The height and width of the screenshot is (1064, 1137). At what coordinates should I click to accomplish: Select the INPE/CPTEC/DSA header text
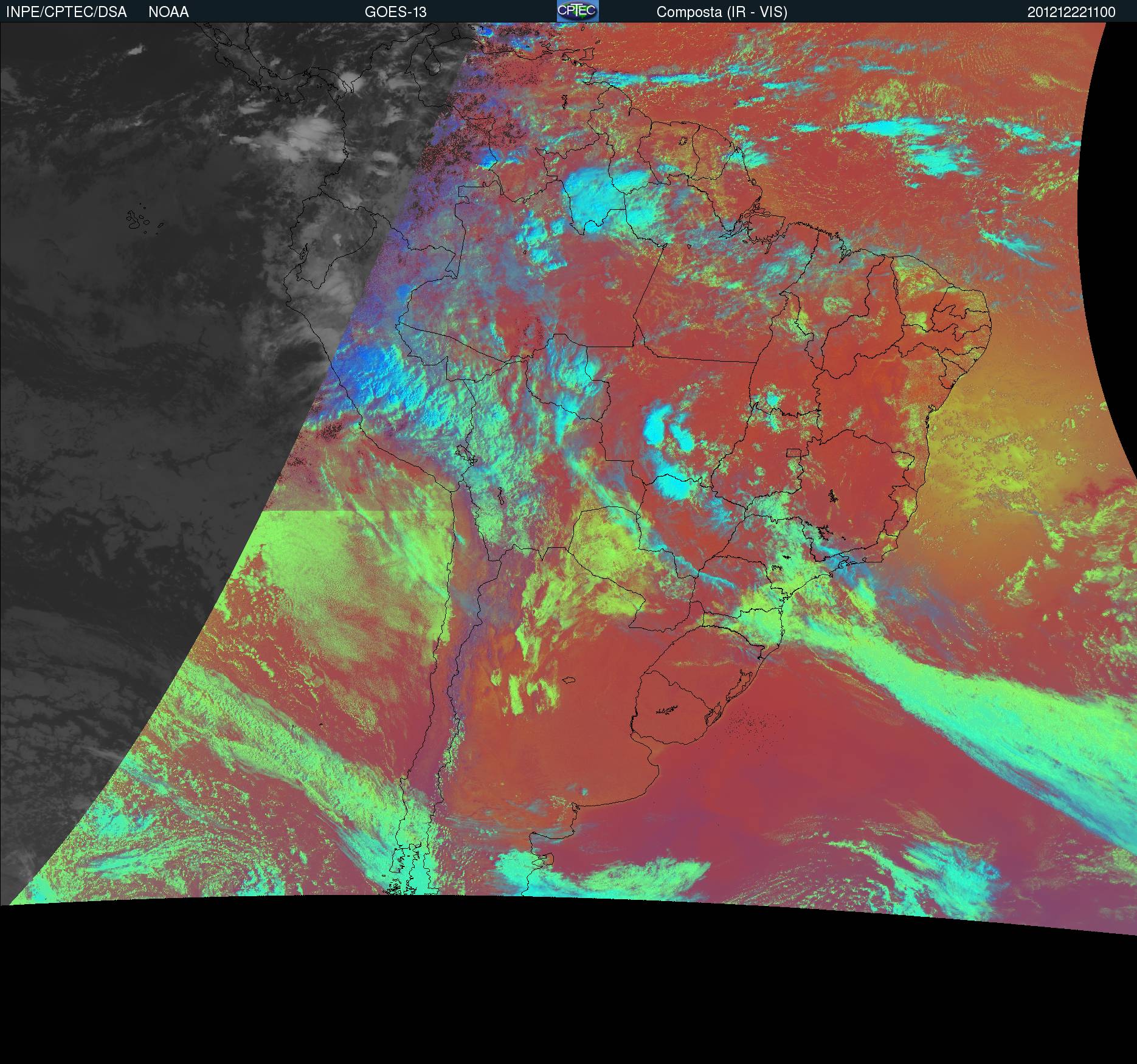(66, 12)
